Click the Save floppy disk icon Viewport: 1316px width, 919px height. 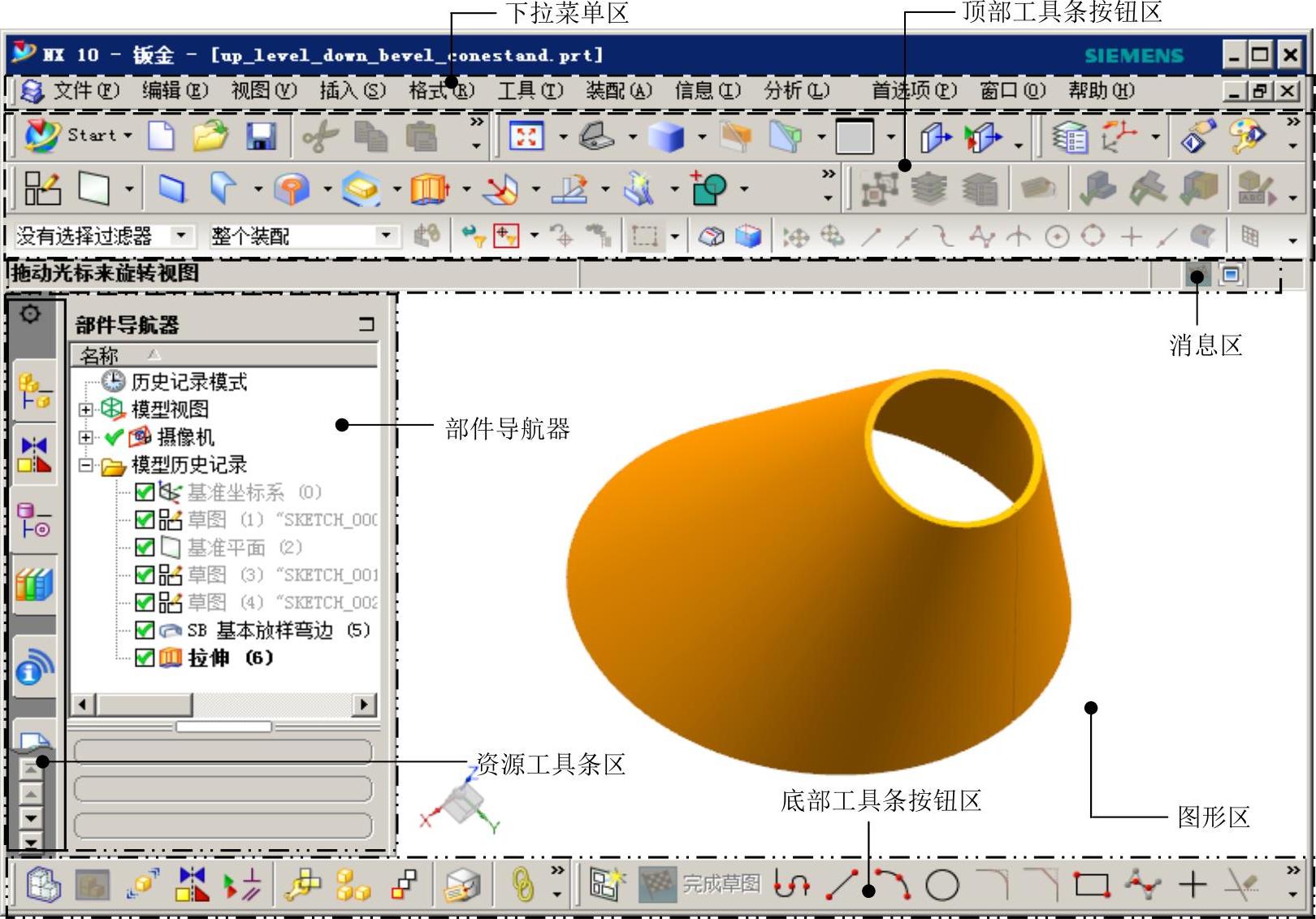pyautogui.click(x=262, y=137)
